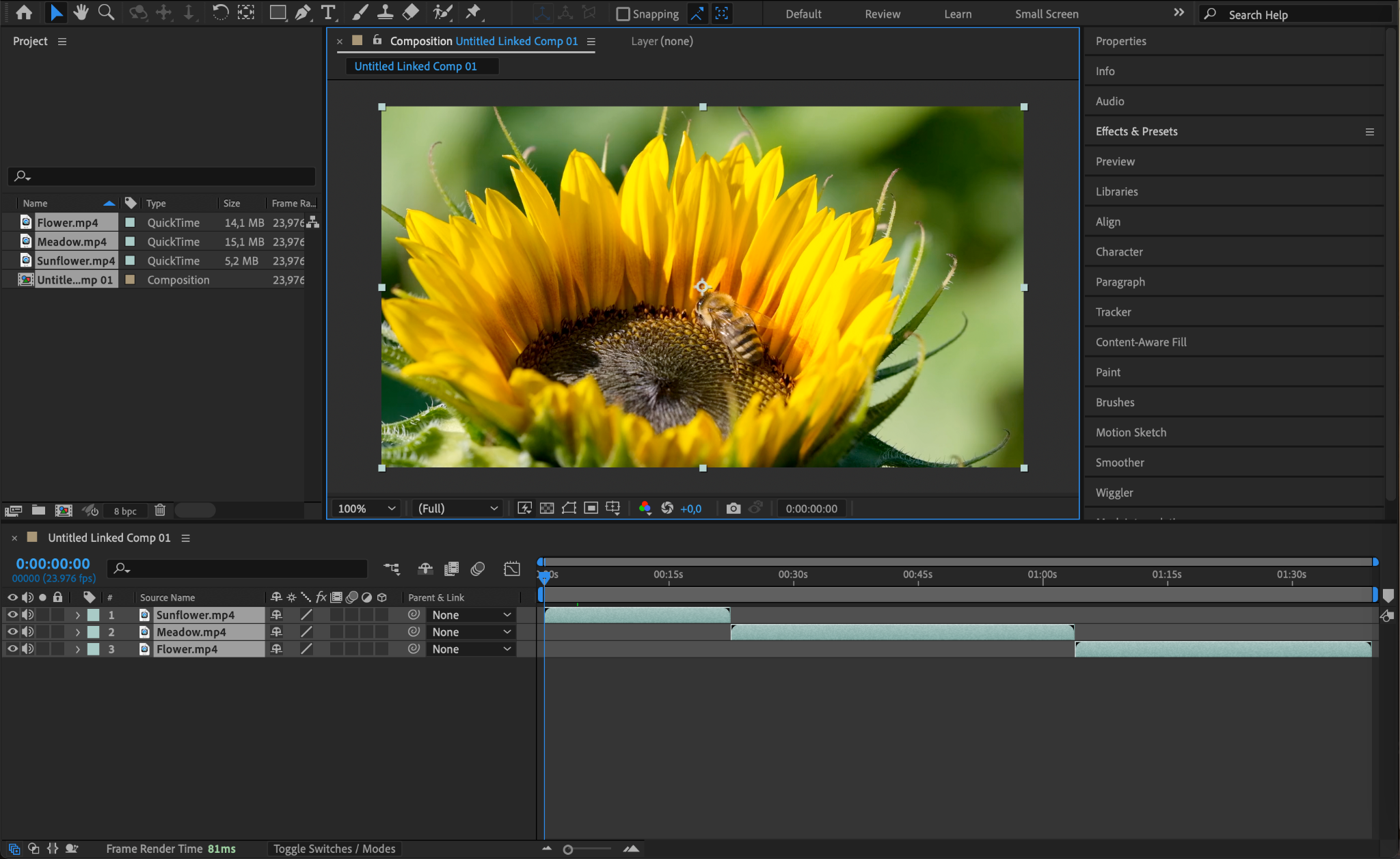The height and width of the screenshot is (859, 1400).
Task: Hide the Sunflower.mp4 layer video
Action: (x=12, y=614)
